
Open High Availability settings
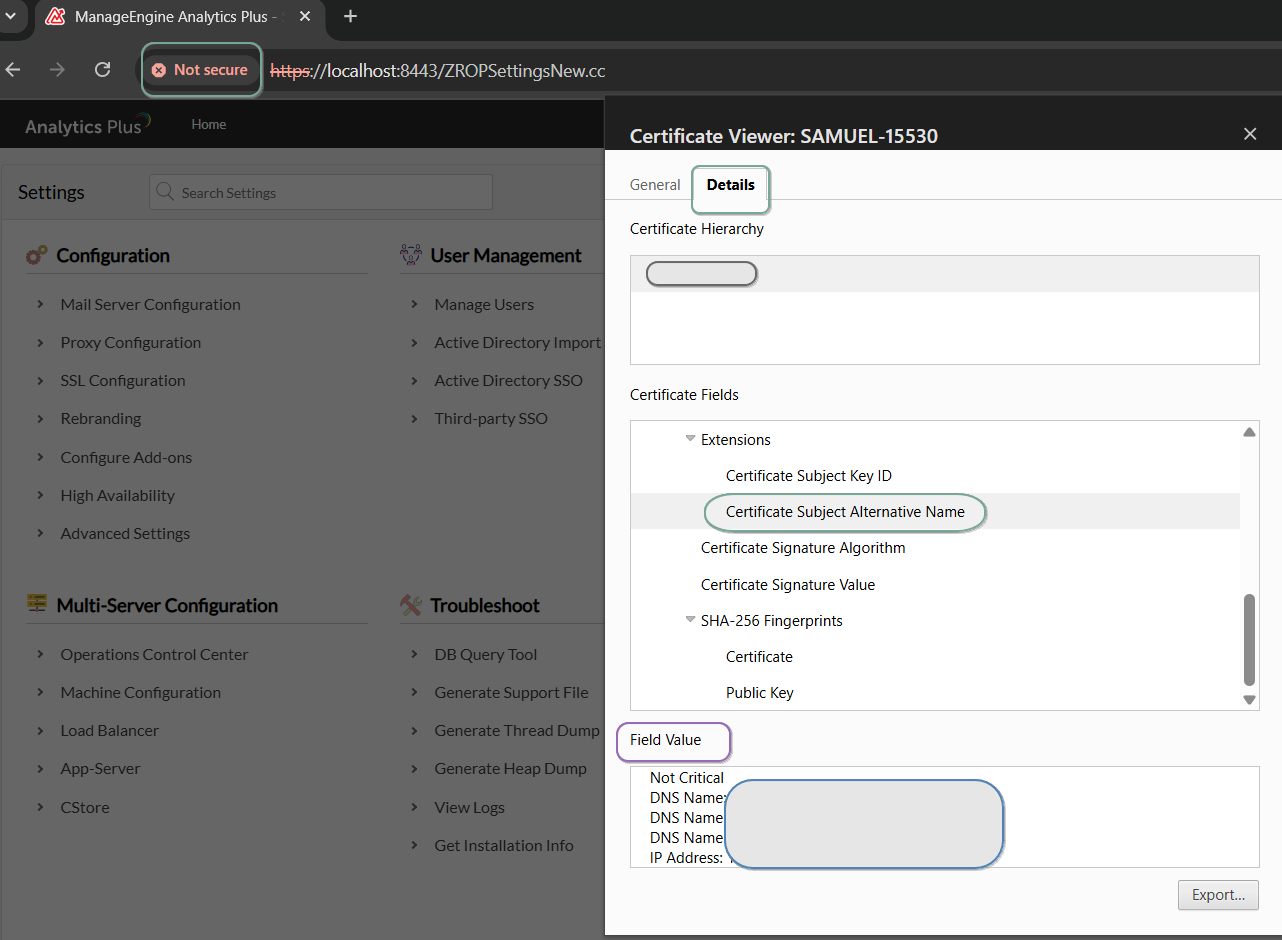[x=117, y=496]
